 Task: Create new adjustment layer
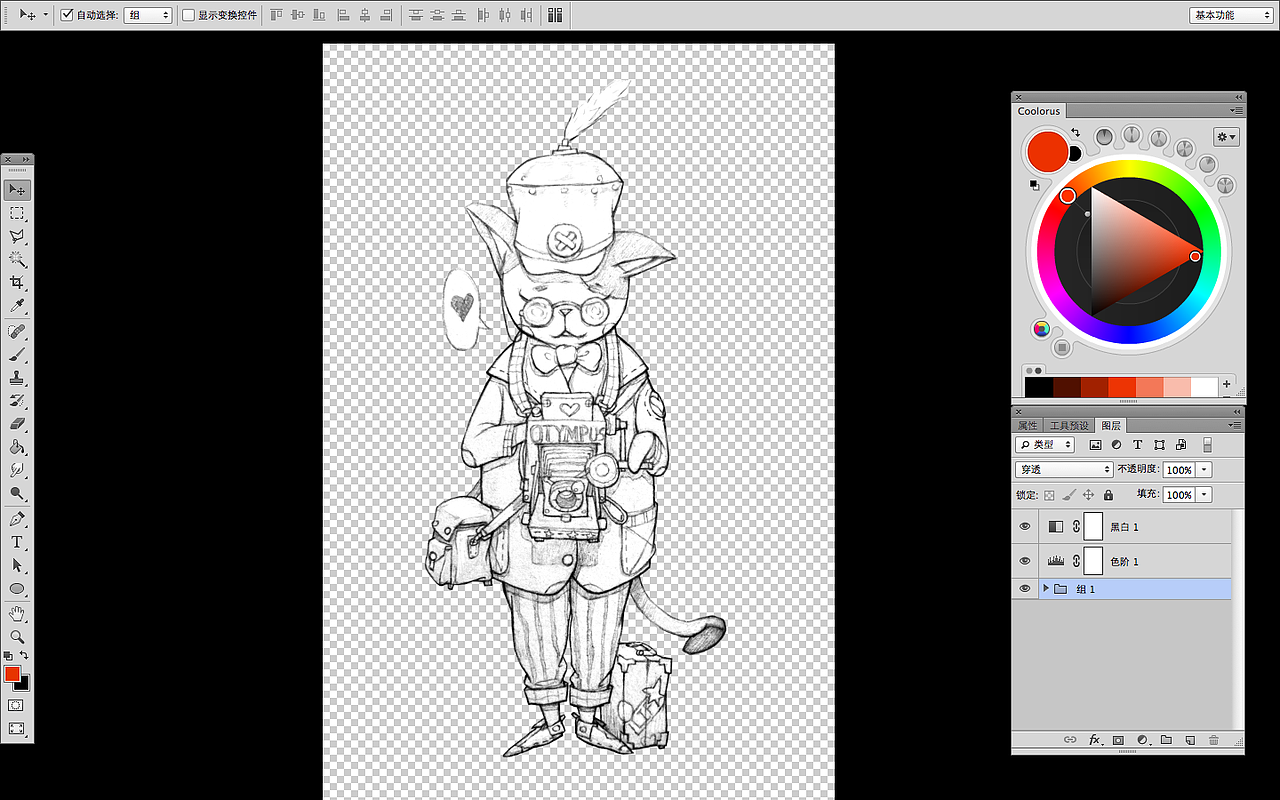click(x=1143, y=740)
